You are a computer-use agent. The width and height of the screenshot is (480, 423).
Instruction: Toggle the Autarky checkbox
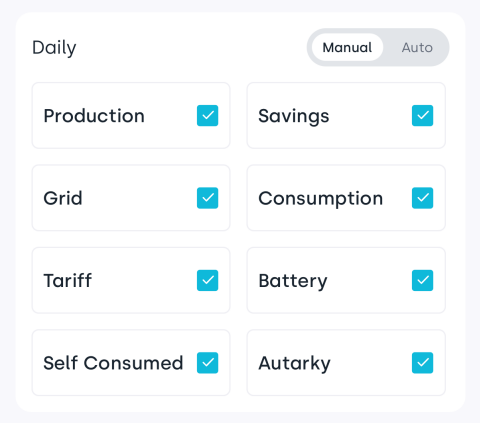click(x=422, y=363)
